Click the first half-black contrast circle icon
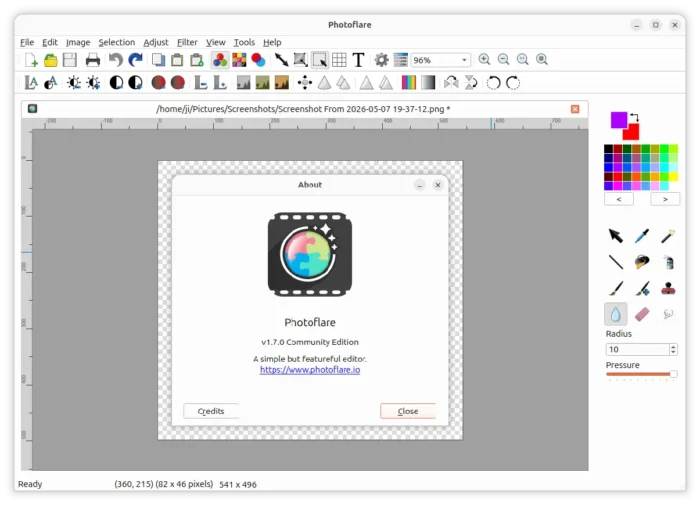The width and height of the screenshot is (700, 505). [x=116, y=83]
